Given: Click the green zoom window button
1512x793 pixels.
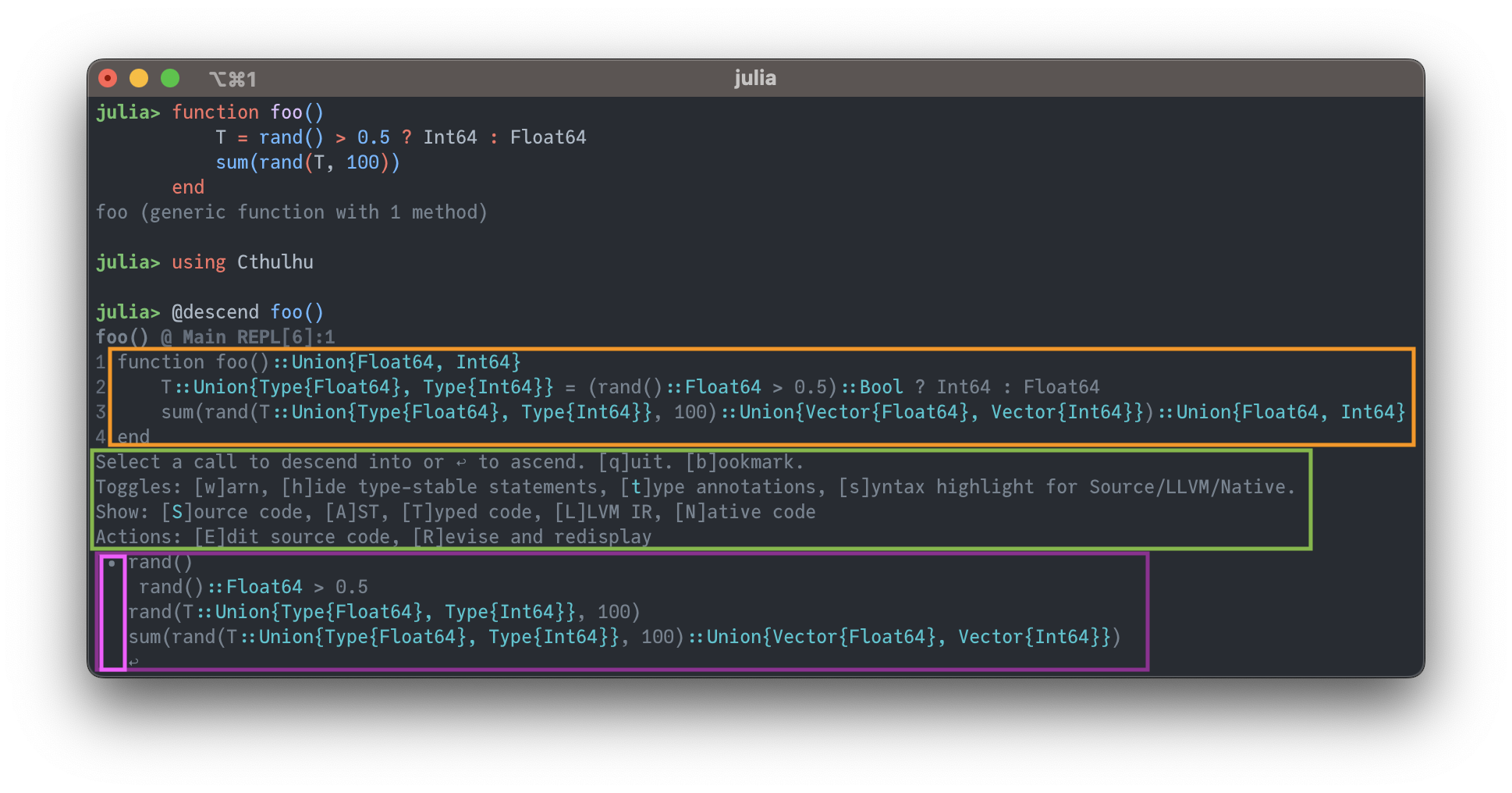Looking at the screenshot, I should (170, 78).
